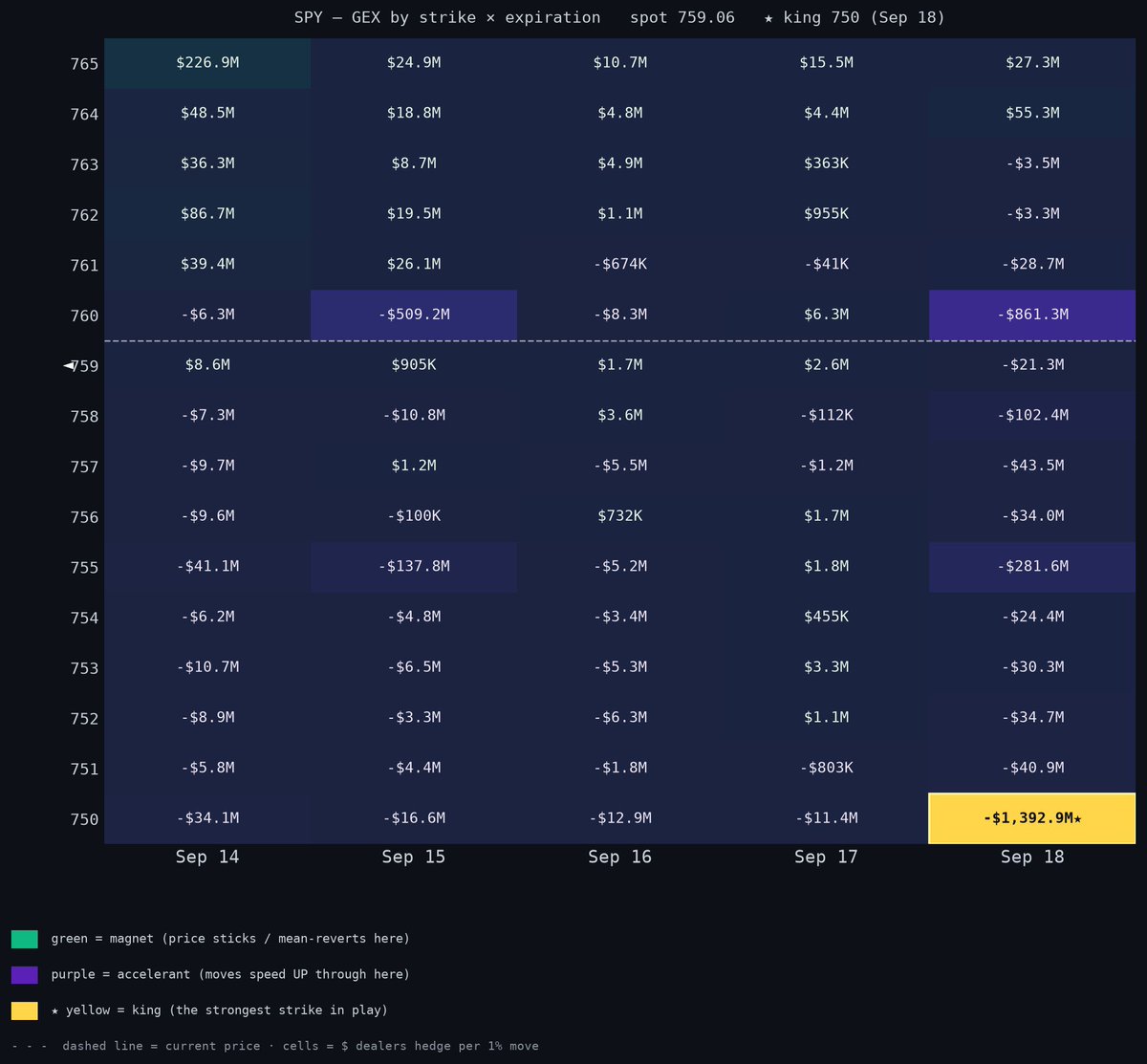Image resolution: width=1147 pixels, height=1064 pixels.
Task: Click the $26.1M cell at strike 761
Action: coord(414,265)
